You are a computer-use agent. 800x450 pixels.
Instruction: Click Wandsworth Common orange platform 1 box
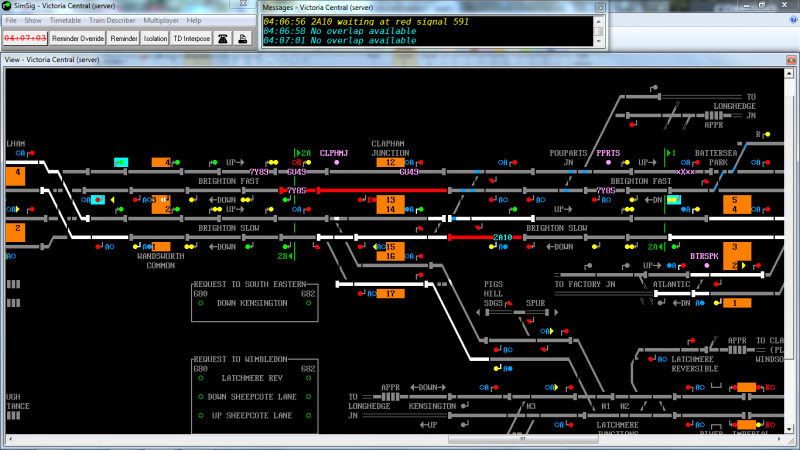[x=161, y=247]
